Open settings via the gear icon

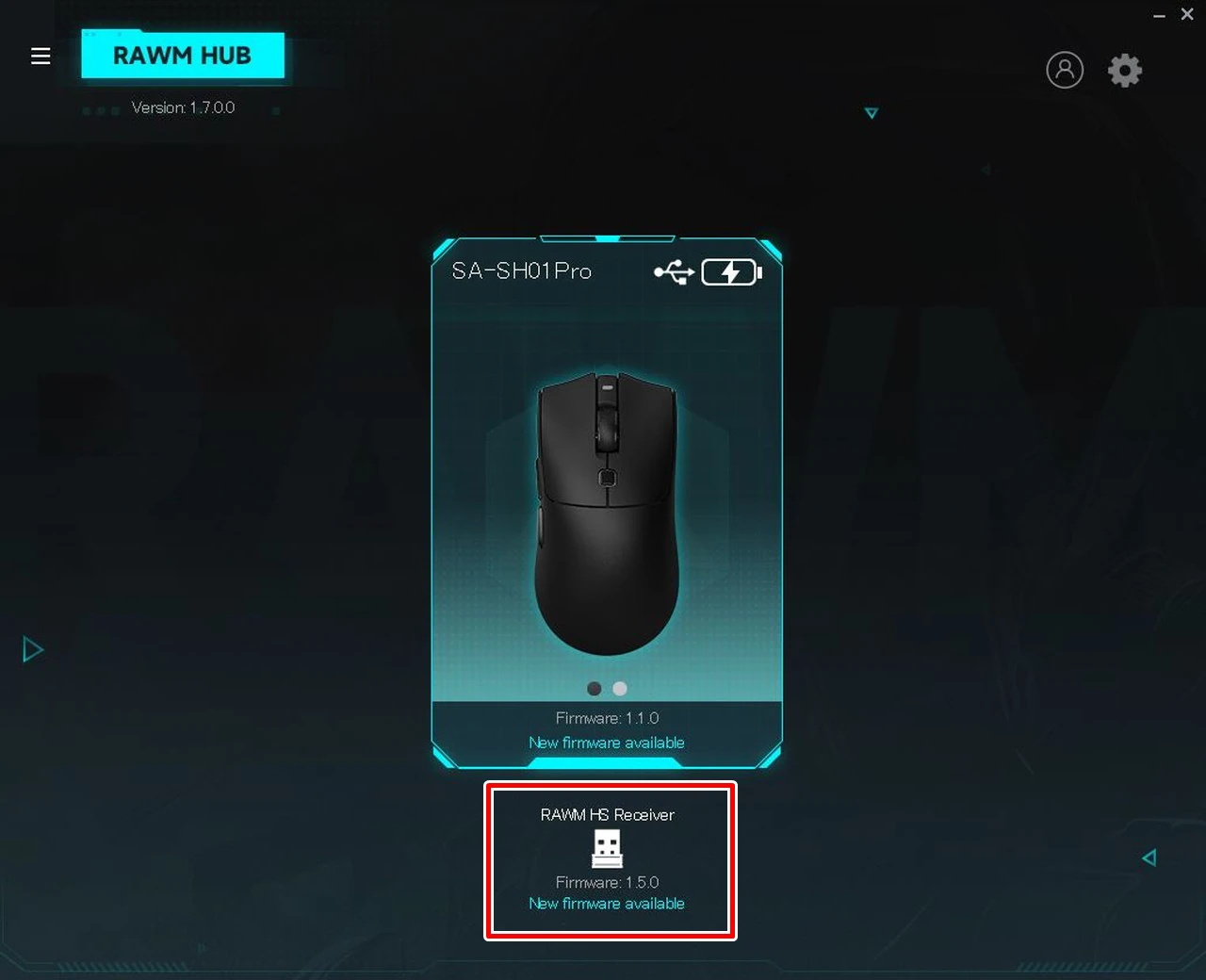point(1125,70)
